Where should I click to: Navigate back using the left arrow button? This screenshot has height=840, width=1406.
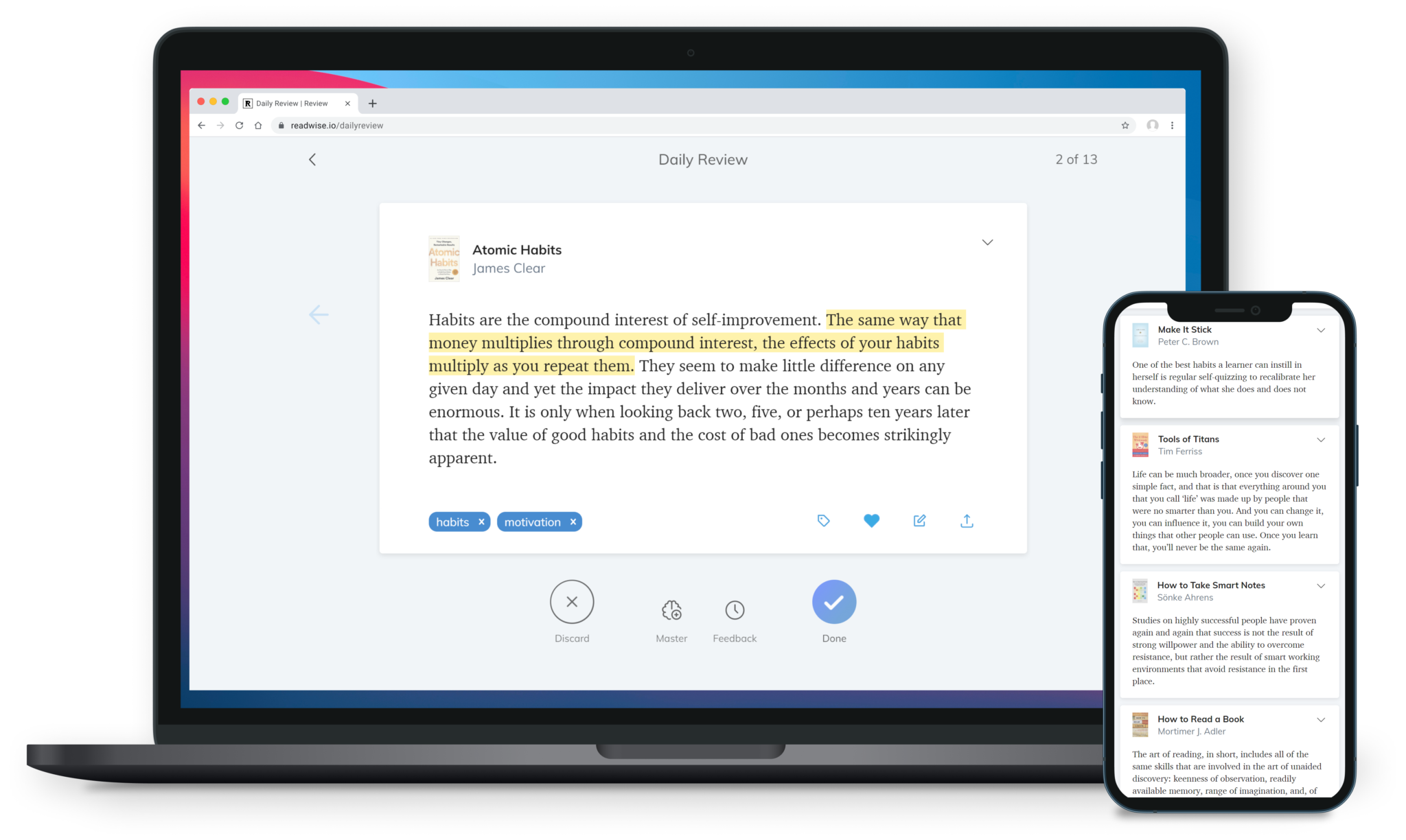pos(313,159)
